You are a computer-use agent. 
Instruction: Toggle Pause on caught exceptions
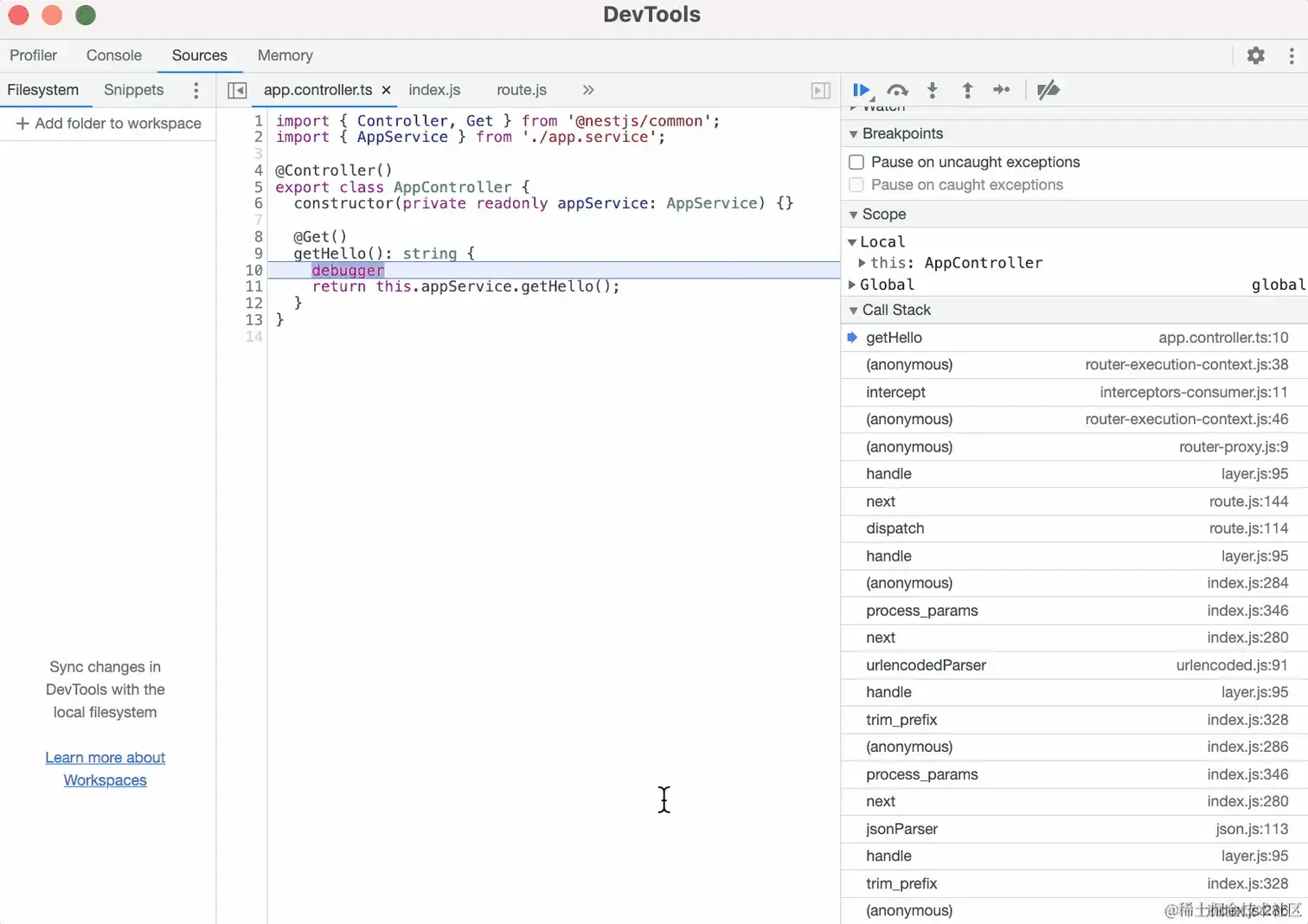click(x=856, y=184)
